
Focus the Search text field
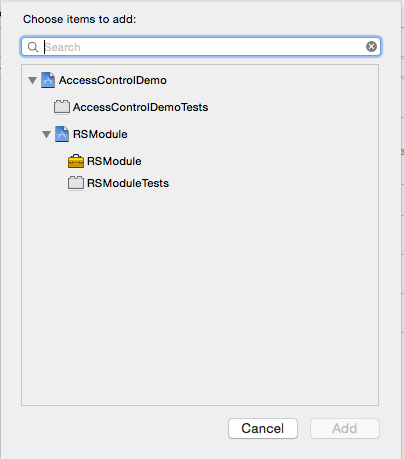pyautogui.click(x=200, y=47)
